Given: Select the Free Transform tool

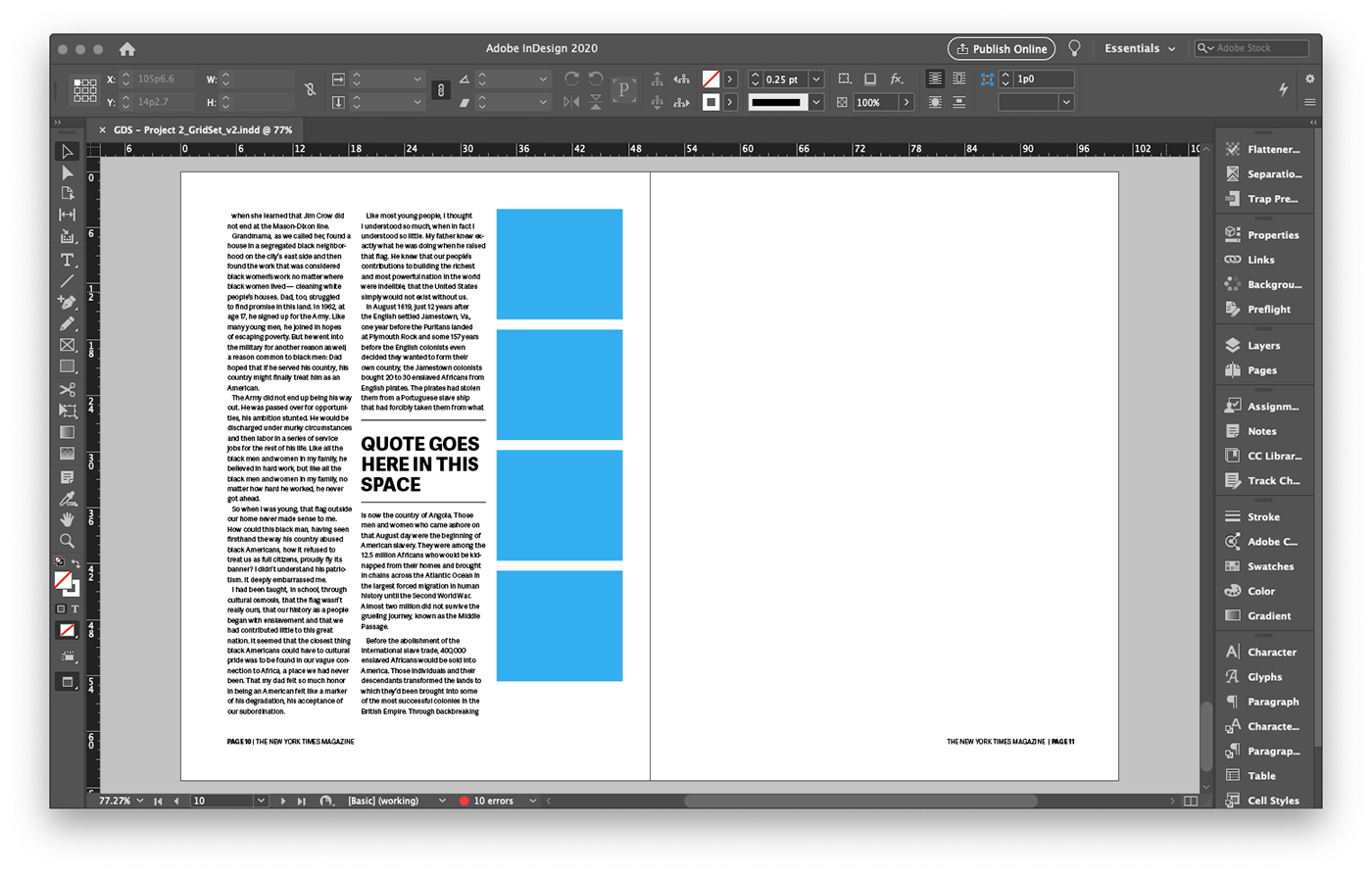Looking at the screenshot, I should click(x=67, y=411).
